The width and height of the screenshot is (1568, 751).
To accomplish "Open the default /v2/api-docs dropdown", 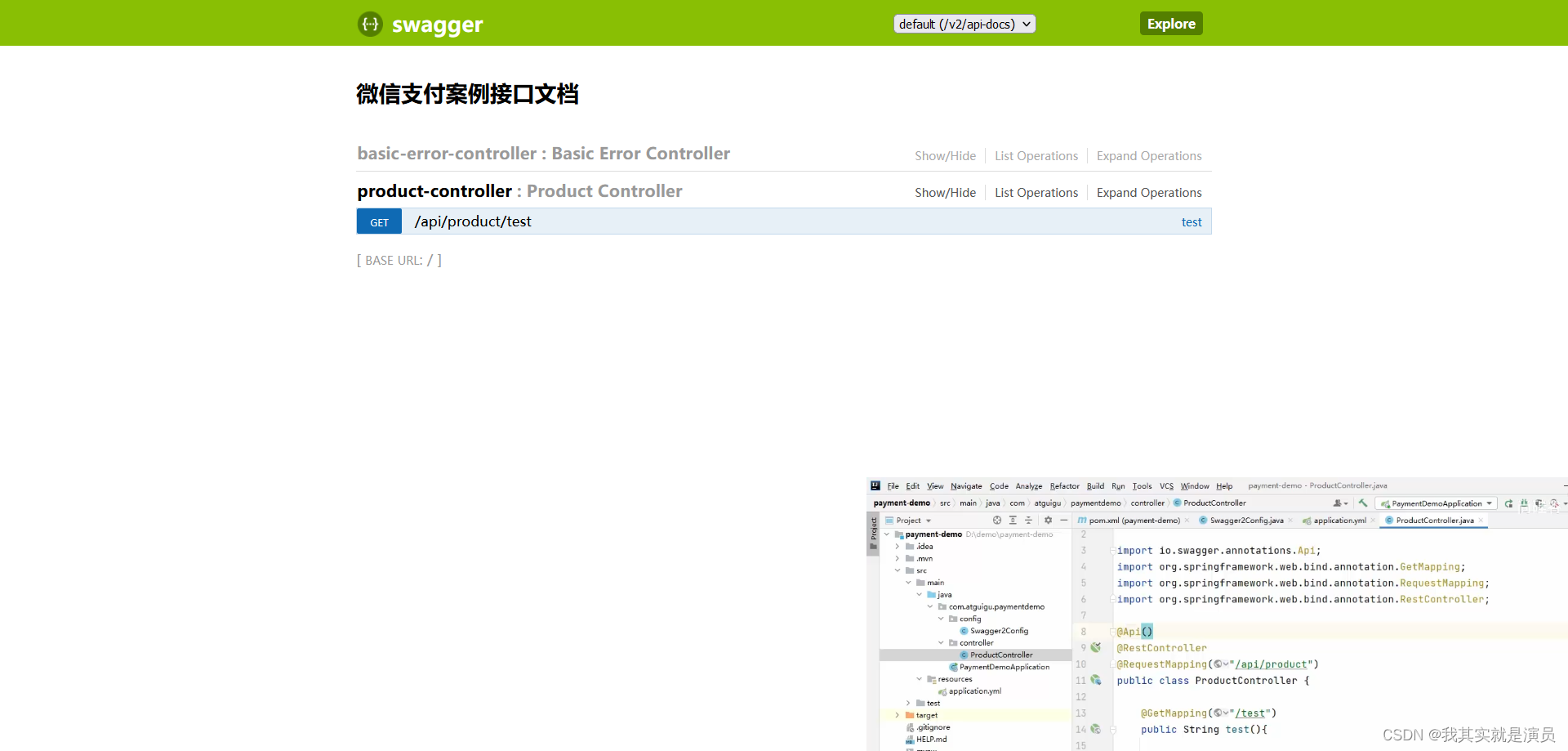I will point(964,24).
